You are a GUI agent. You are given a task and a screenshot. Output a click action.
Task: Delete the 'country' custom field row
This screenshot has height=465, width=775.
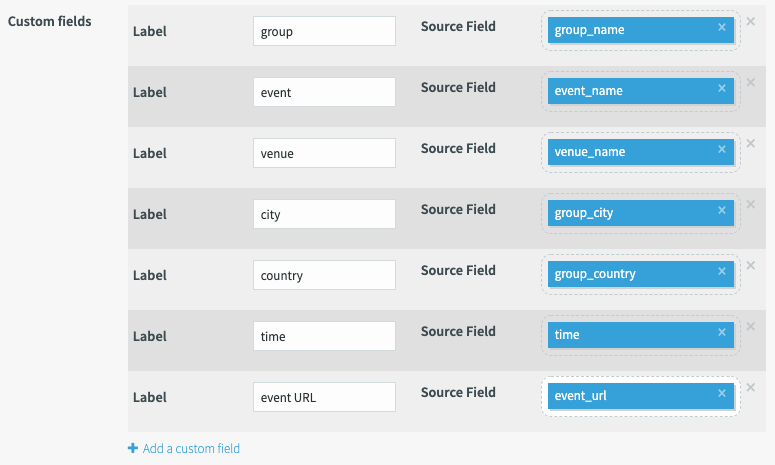coord(751,265)
